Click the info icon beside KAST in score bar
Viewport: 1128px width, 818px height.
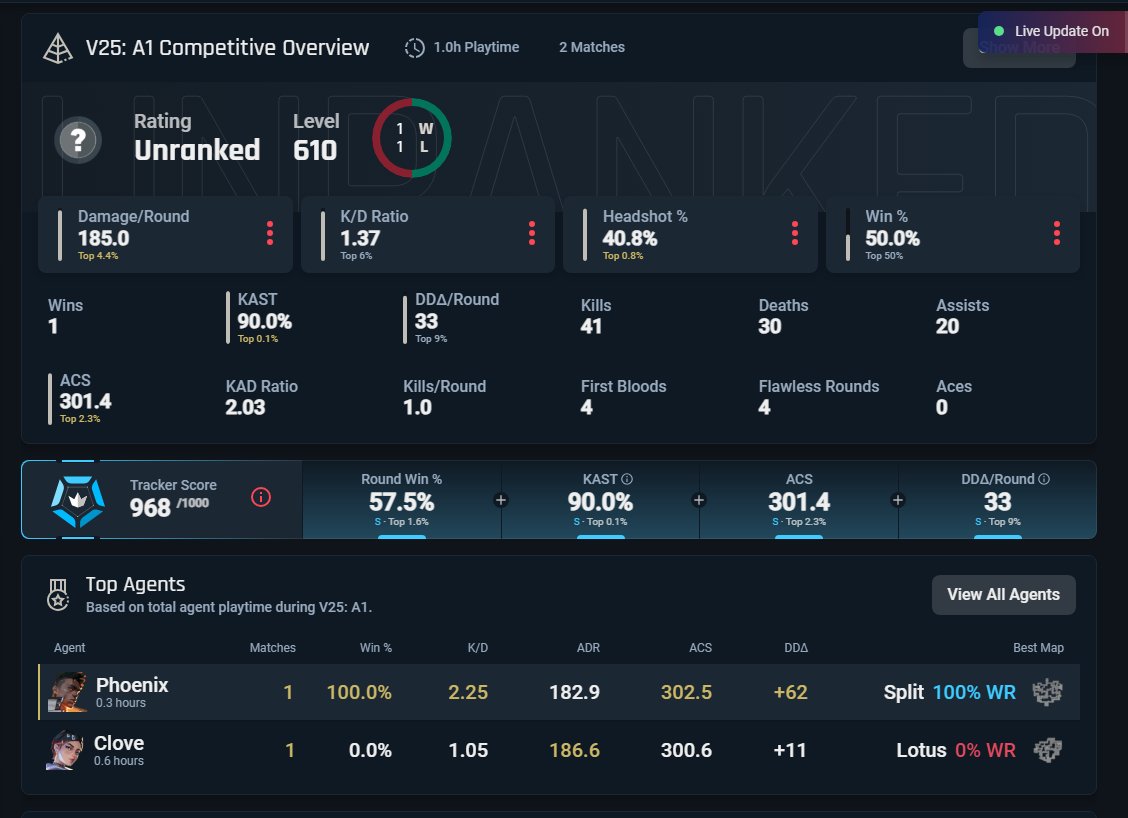tap(627, 479)
